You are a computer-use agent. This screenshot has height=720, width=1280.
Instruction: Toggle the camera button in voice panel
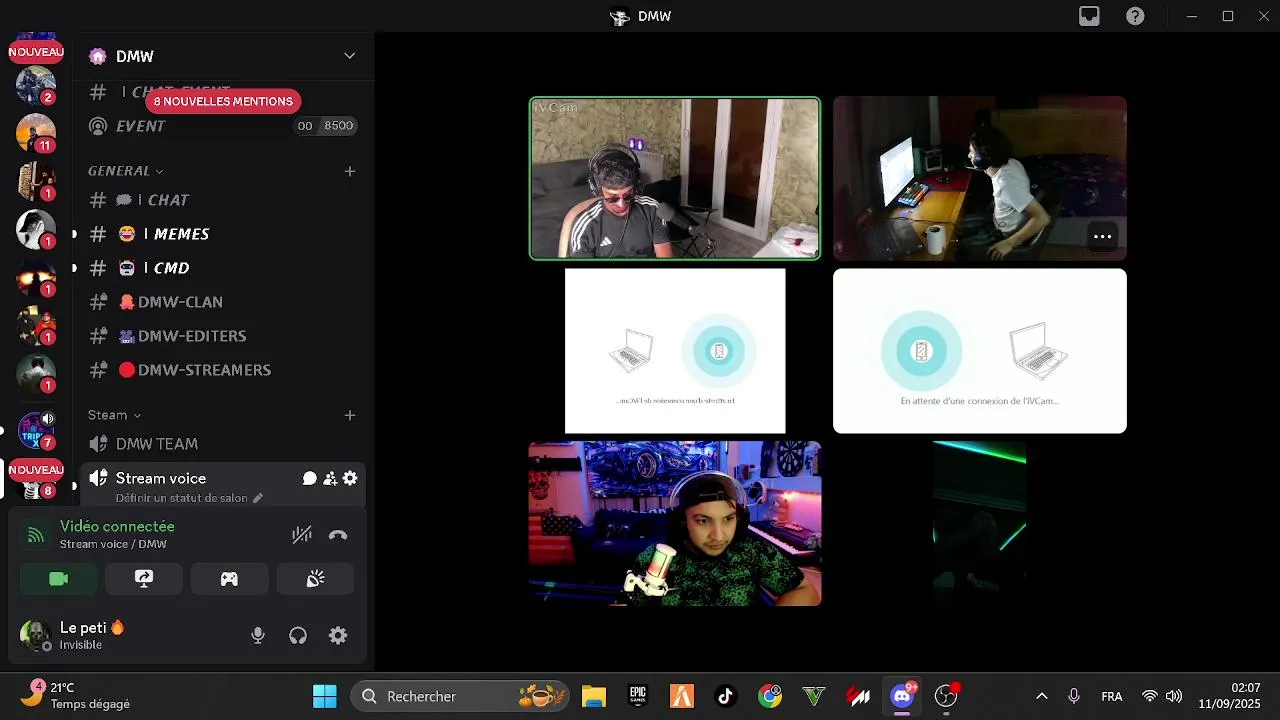(x=59, y=579)
